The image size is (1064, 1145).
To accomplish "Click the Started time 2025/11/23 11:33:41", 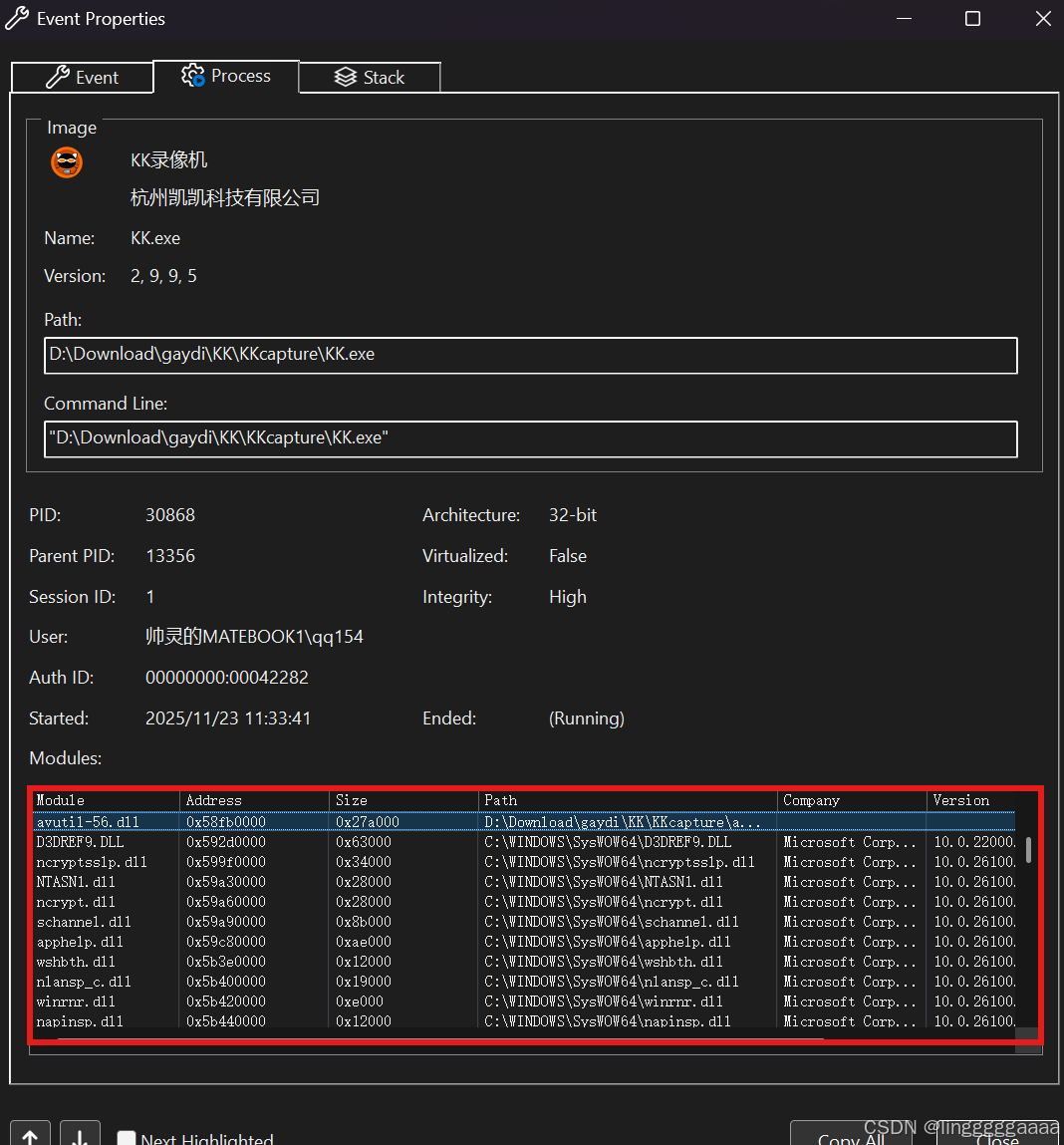I will pos(228,717).
